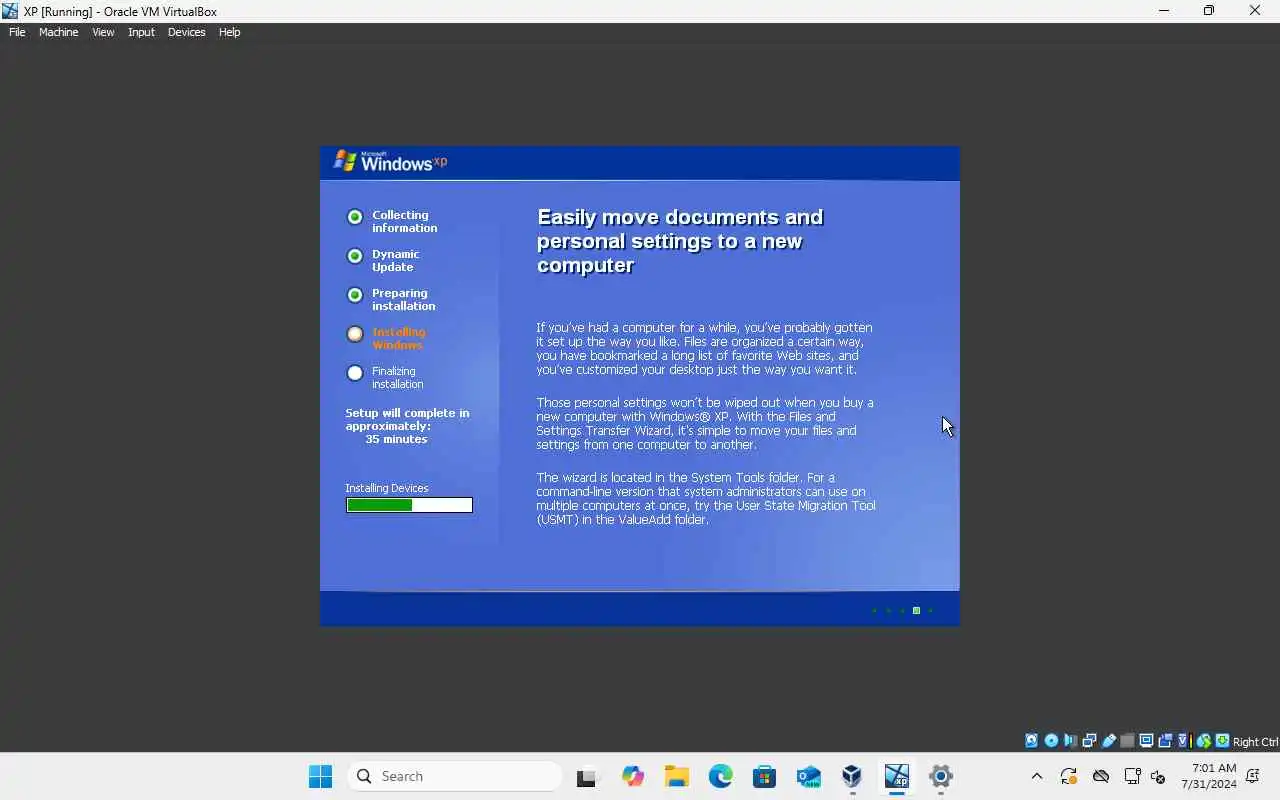Click the taskbar Search box
This screenshot has width=1280, height=800.
[455, 776]
